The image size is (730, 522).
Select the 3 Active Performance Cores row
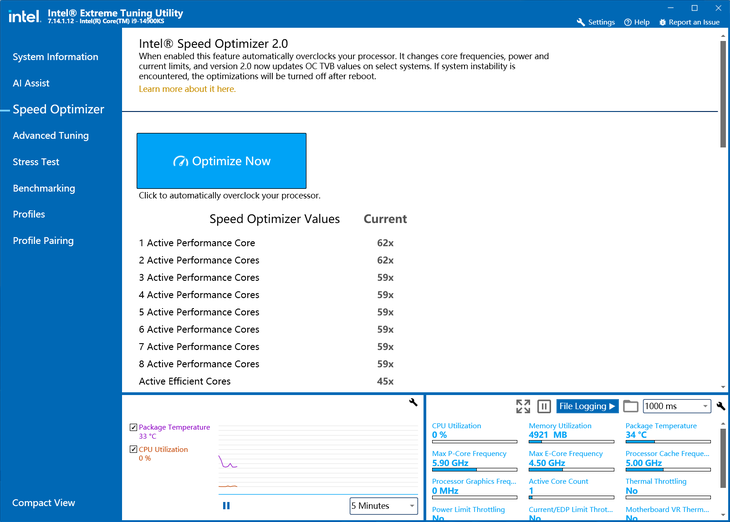[266, 277]
